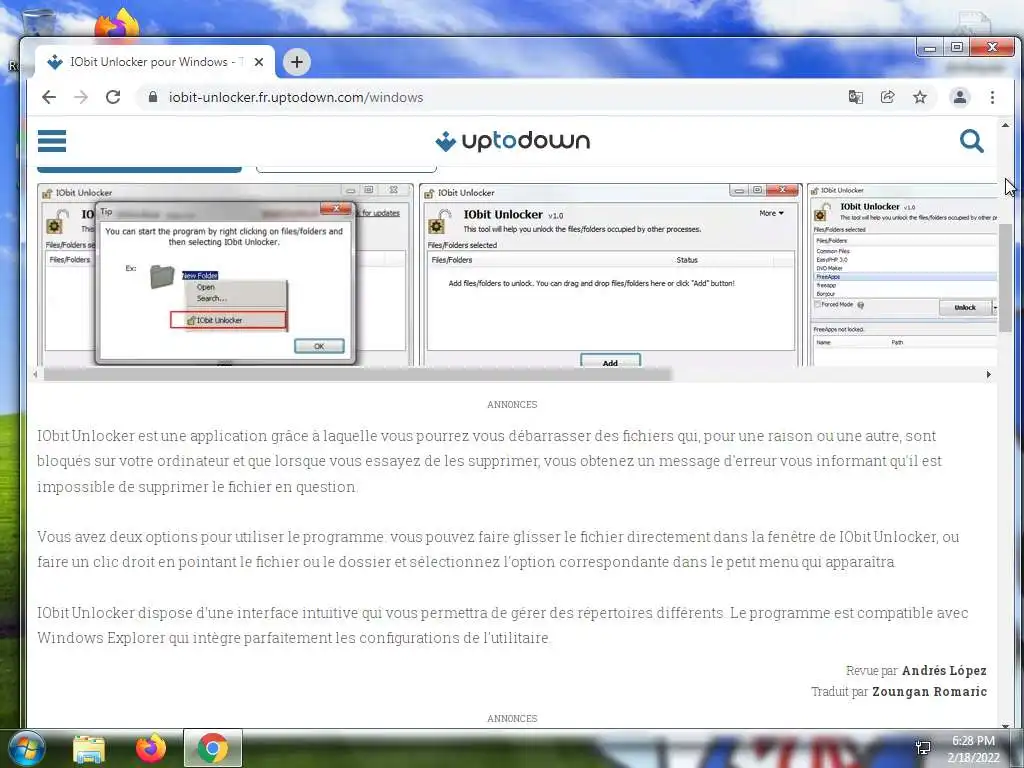The width and height of the screenshot is (1024, 768).
Task: Open a new tab with plus button
Action: click(297, 62)
